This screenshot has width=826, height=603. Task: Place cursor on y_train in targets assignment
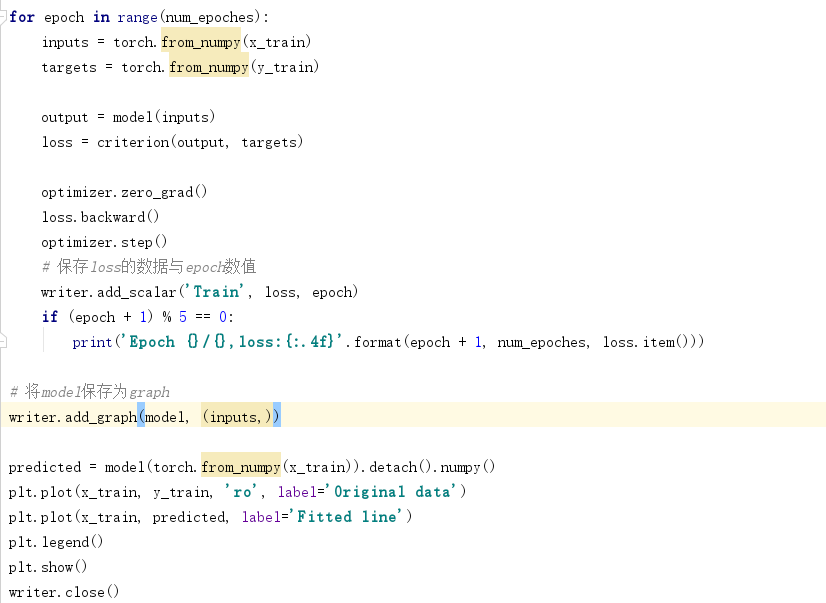[x=285, y=67]
